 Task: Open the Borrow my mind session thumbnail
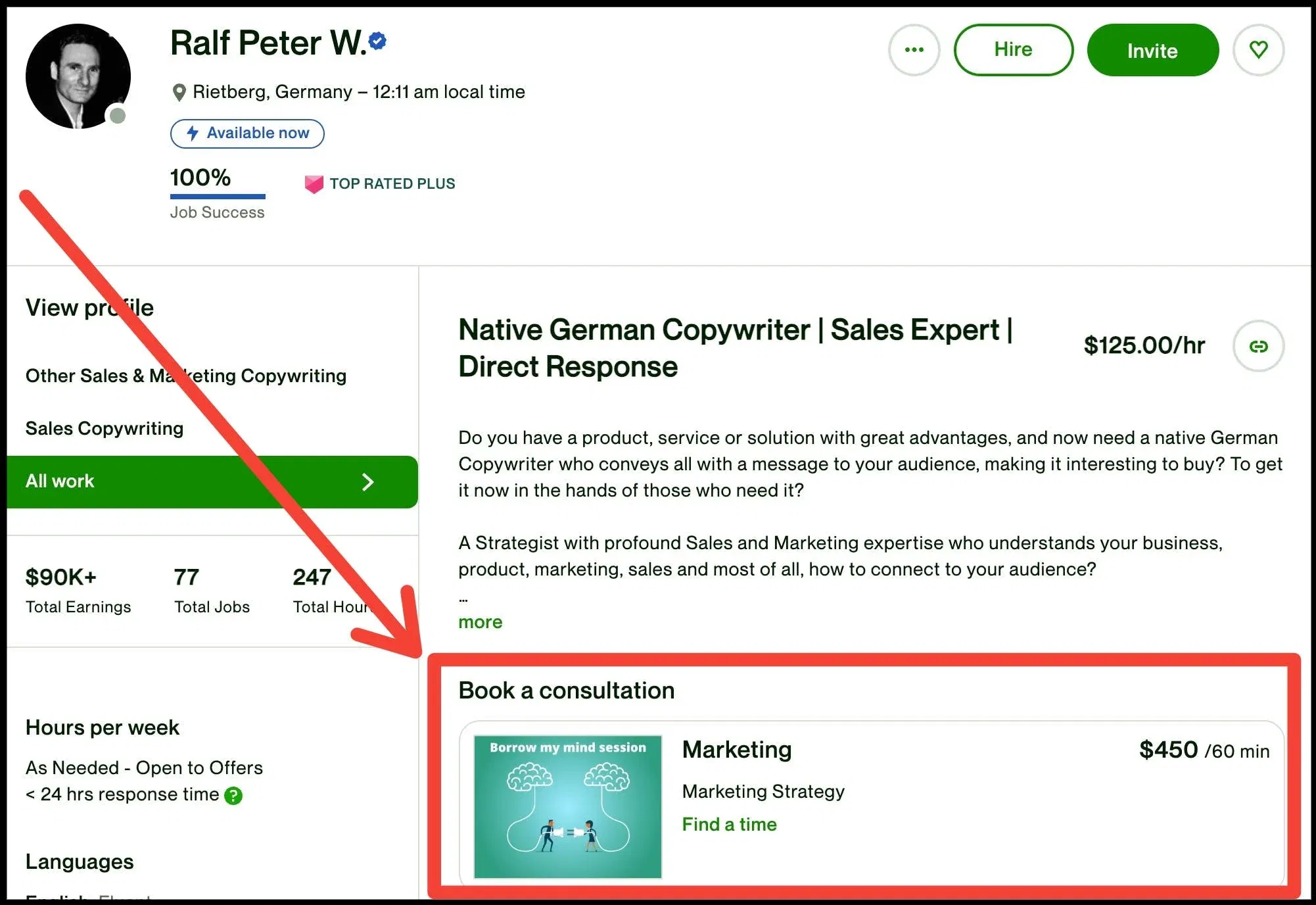pyautogui.click(x=568, y=806)
